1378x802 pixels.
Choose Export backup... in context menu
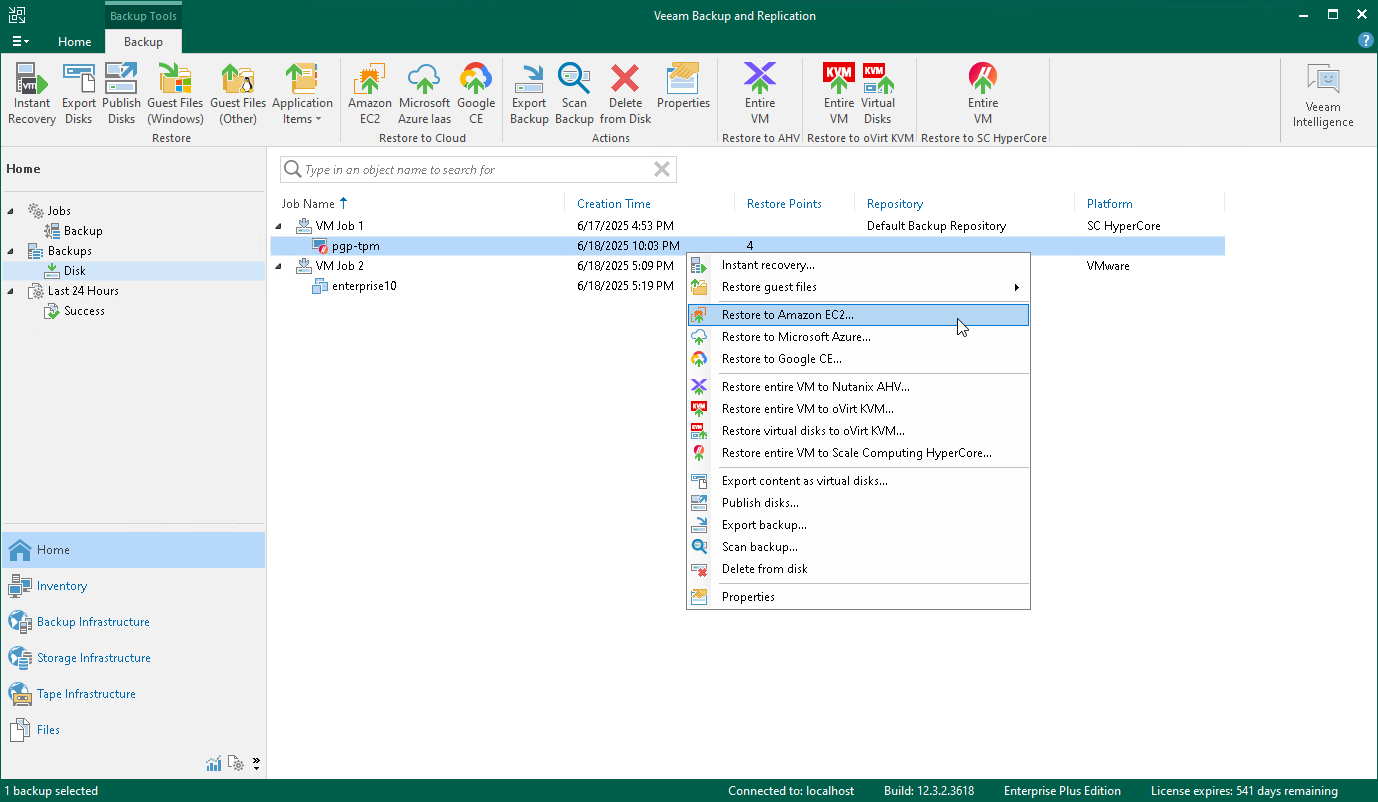click(858, 525)
